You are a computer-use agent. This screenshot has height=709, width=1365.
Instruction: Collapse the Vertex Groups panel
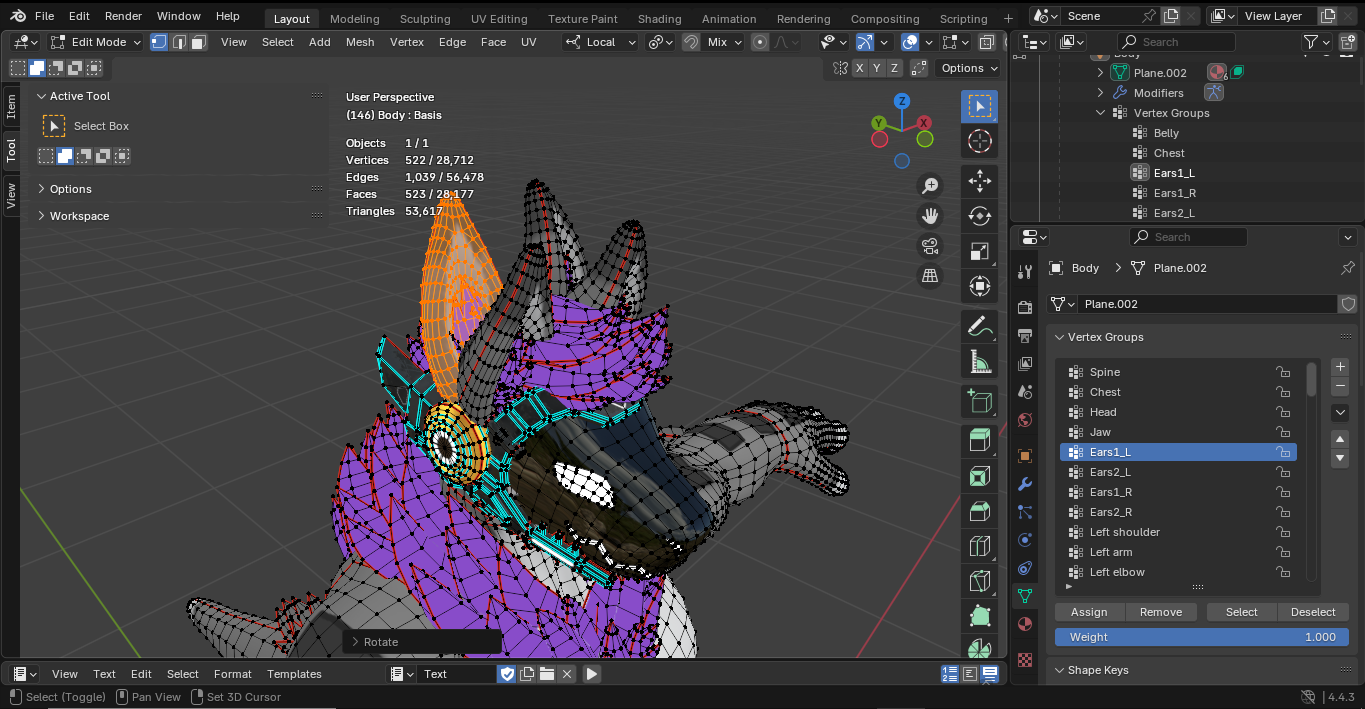coord(1105,337)
